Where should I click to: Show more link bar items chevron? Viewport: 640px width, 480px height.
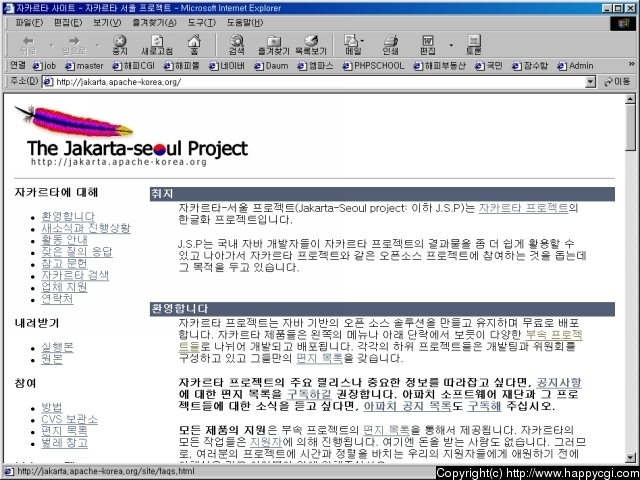pos(631,64)
